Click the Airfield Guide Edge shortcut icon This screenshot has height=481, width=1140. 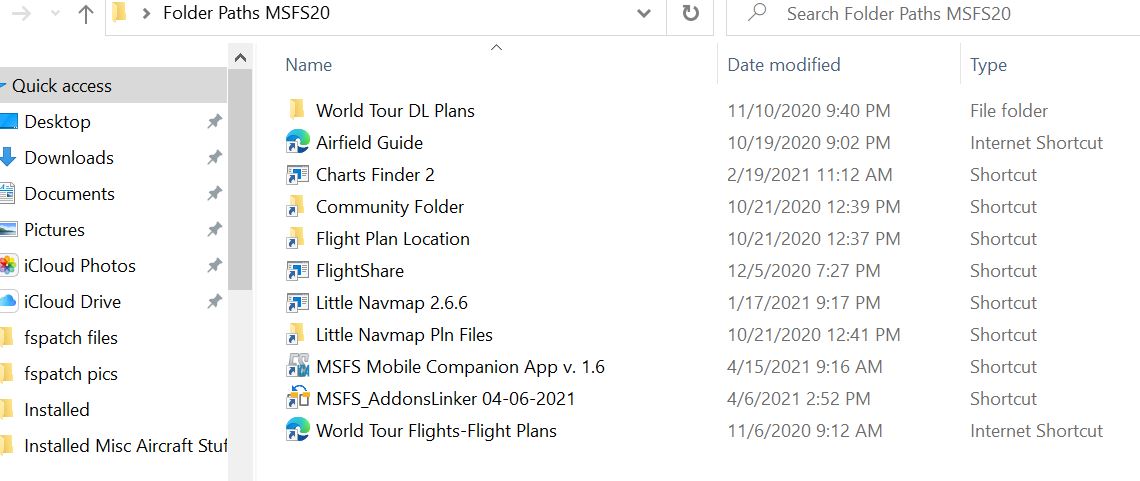tap(298, 142)
